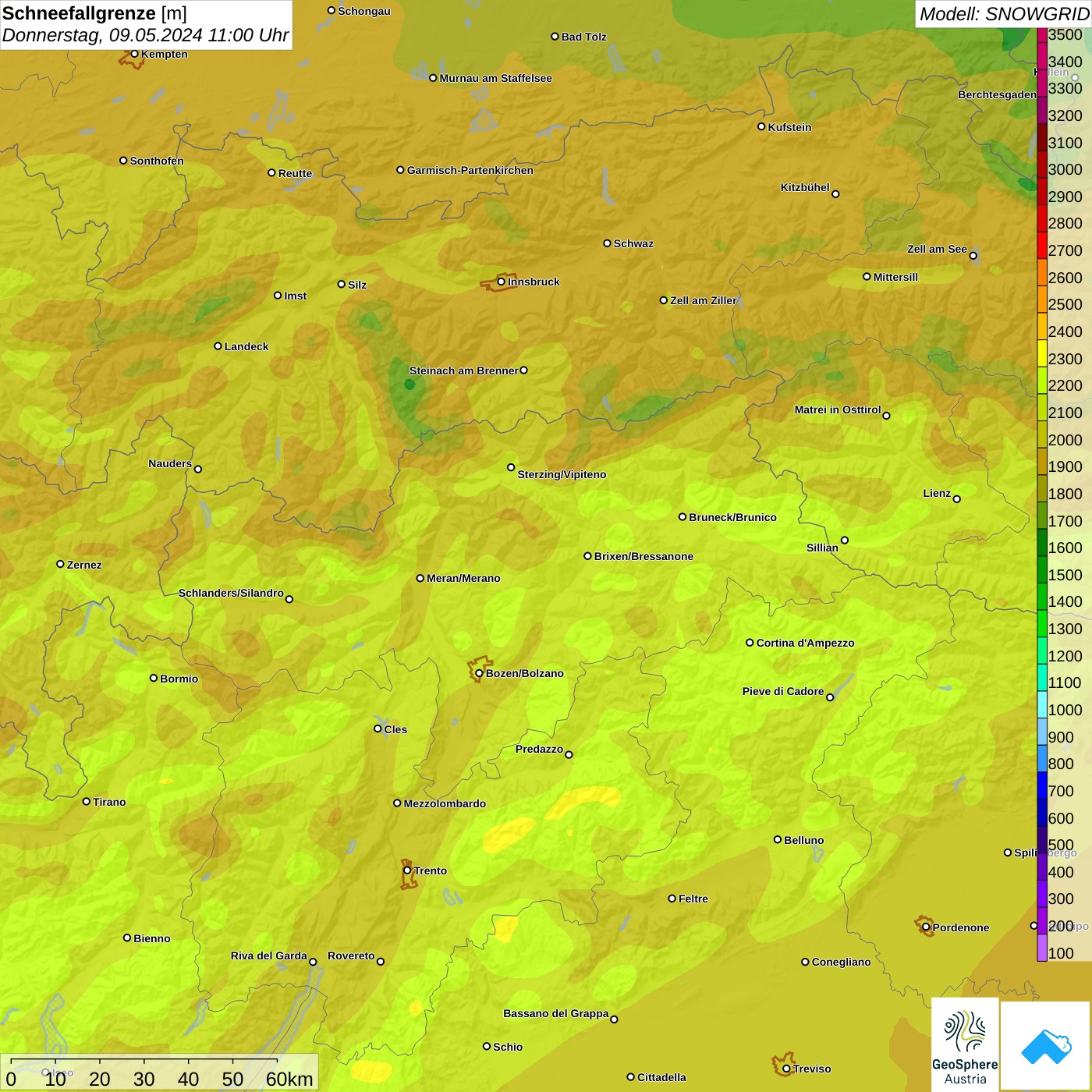1092x1092 pixels.
Task: Click the Pieve di Cadore label
Action: coord(783,691)
